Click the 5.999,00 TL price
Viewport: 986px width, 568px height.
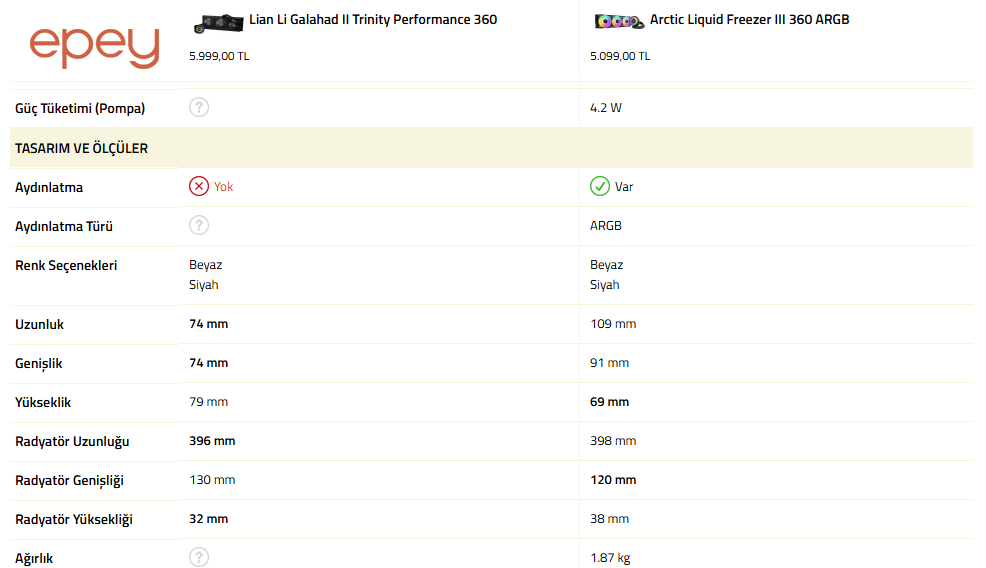click(219, 56)
